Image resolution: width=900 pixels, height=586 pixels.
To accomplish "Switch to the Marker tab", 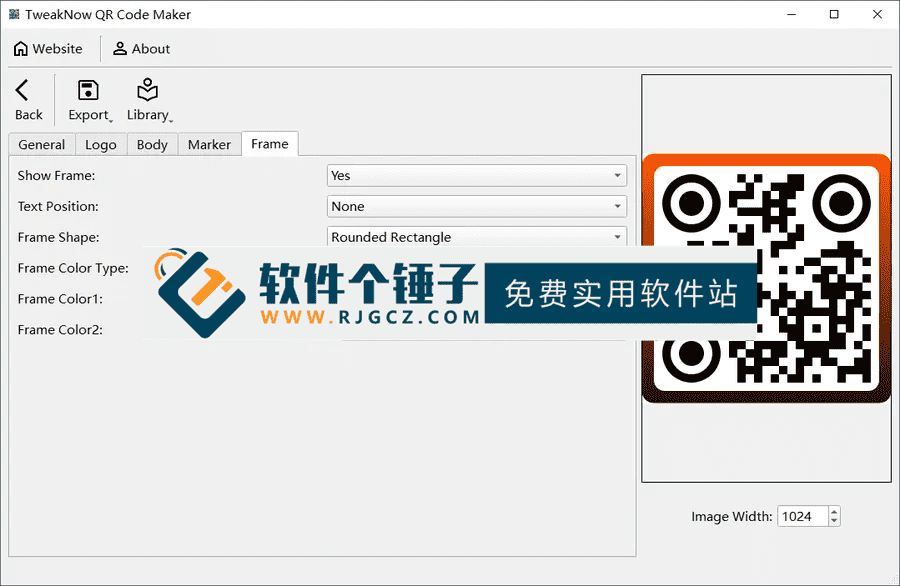I will (x=209, y=144).
